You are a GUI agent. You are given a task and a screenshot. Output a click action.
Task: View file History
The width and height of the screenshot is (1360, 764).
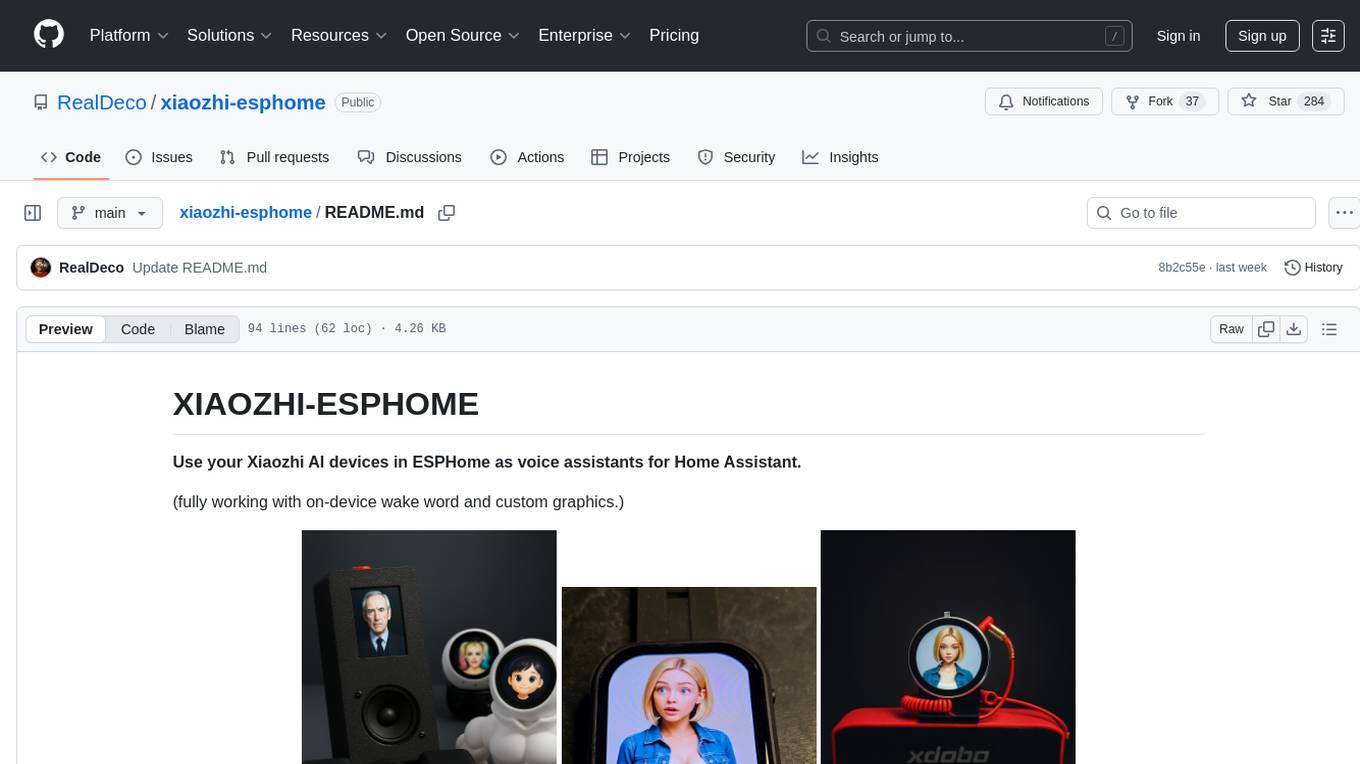point(1313,268)
